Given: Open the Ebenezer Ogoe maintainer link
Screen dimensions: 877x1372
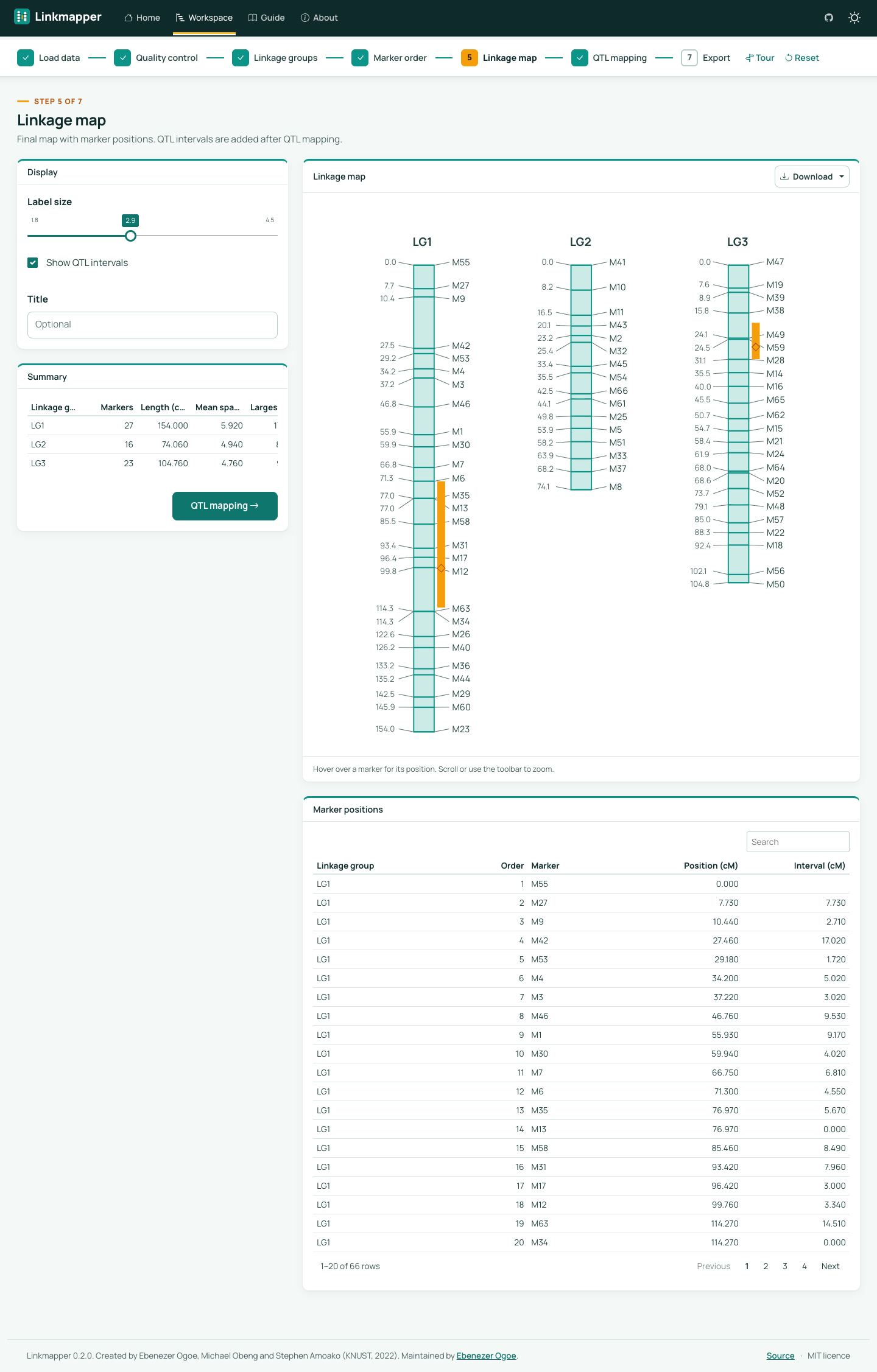Looking at the screenshot, I should (486, 1356).
